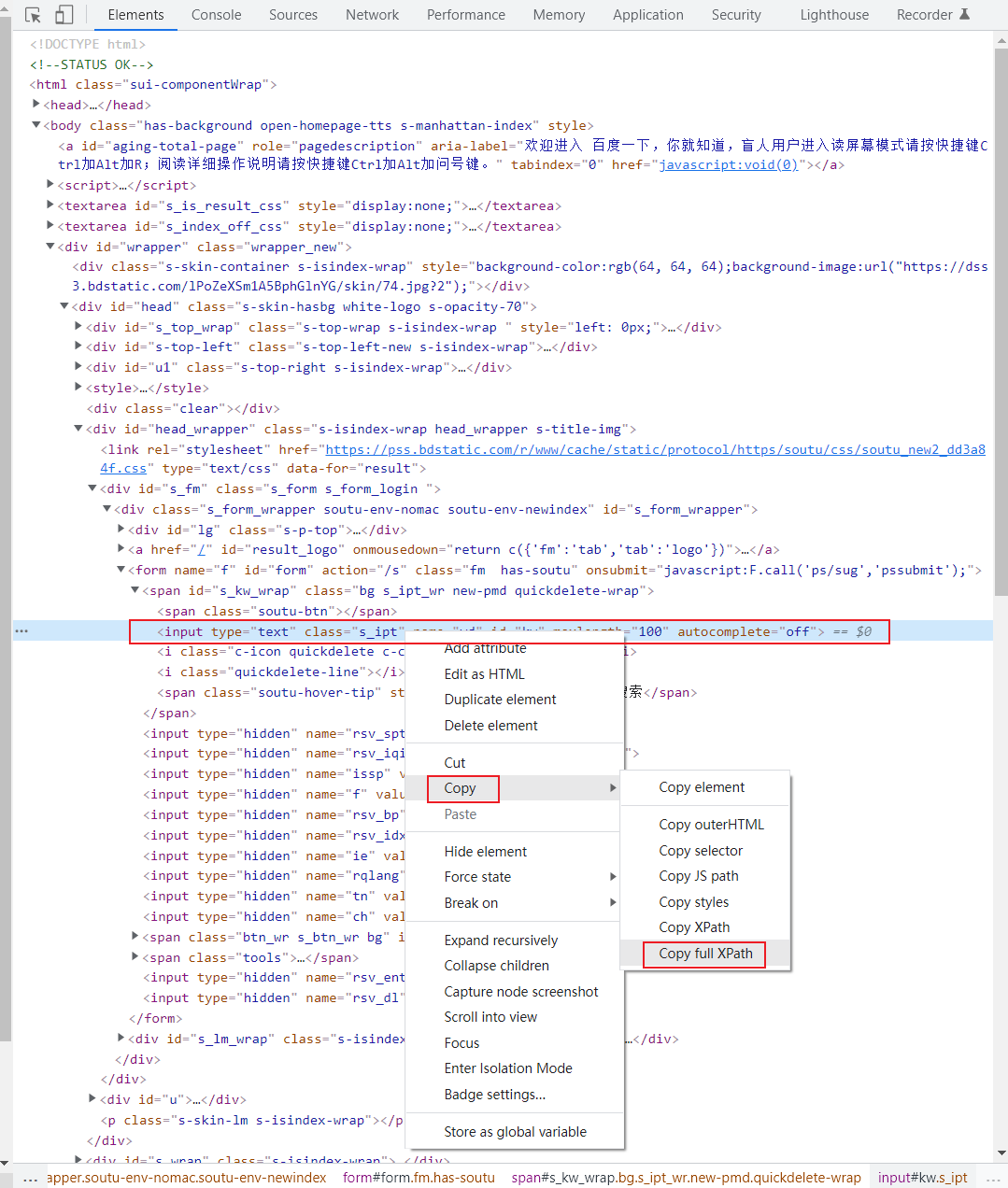
Task: Expand the s_lm_wrap div node
Action: tap(121, 1039)
